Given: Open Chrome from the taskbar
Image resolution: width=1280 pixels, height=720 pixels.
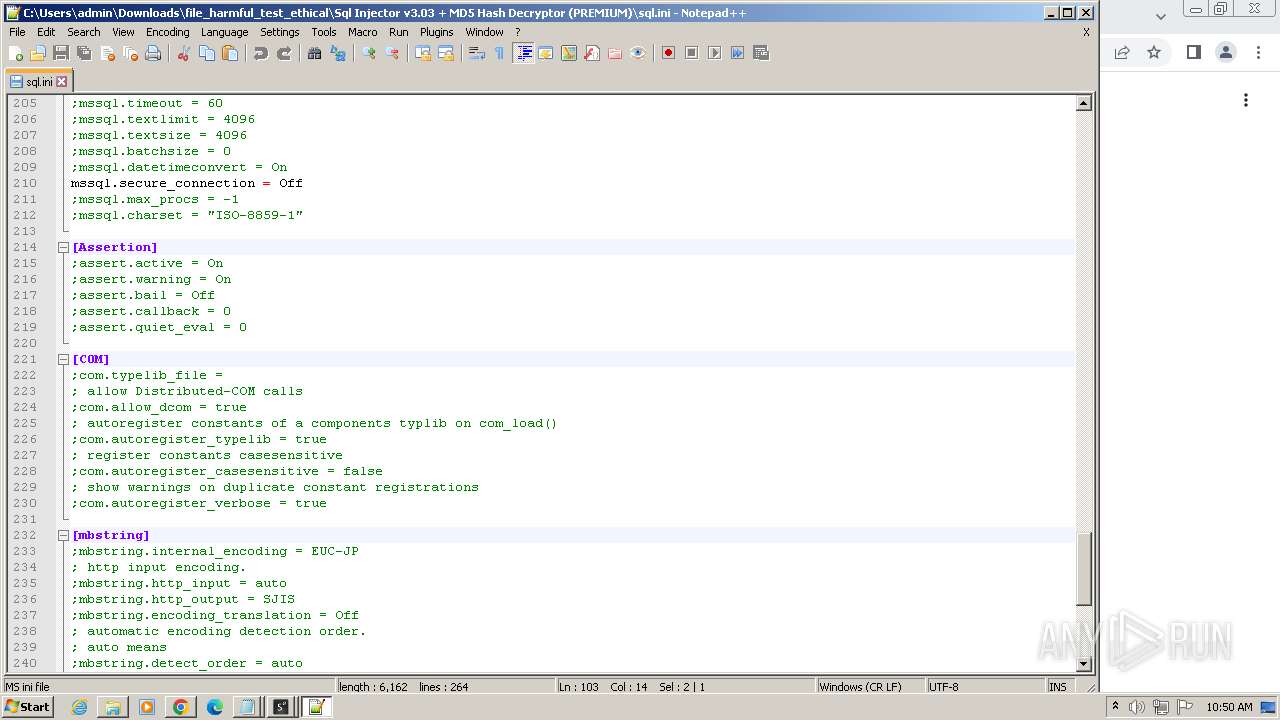Looking at the screenshot, I should tap(180, 707).
